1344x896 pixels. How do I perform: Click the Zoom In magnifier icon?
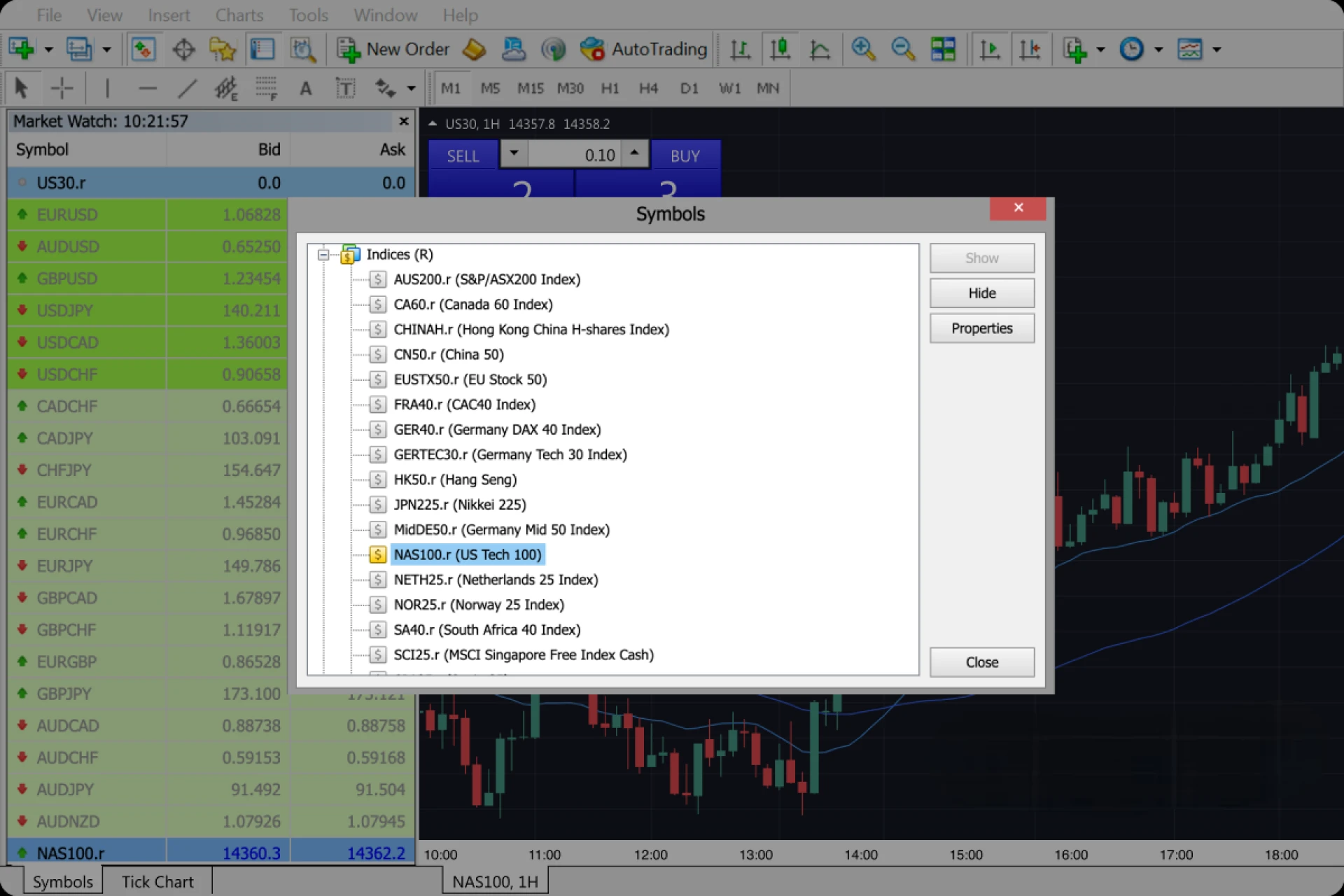tap(863, 49)
